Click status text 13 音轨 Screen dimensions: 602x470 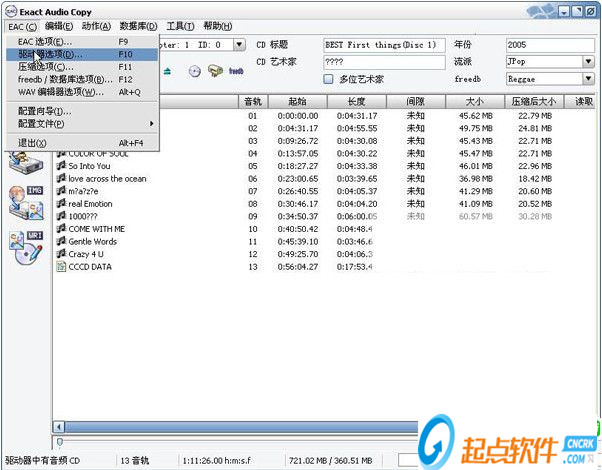pos(134,460)
